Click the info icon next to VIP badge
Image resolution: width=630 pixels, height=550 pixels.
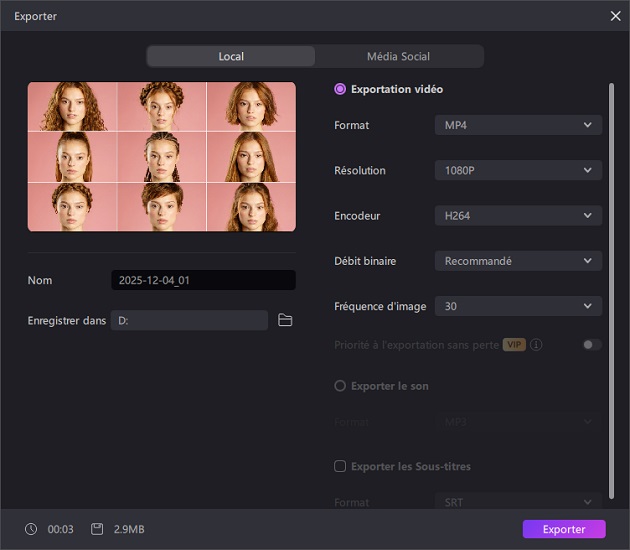point(537,345)
